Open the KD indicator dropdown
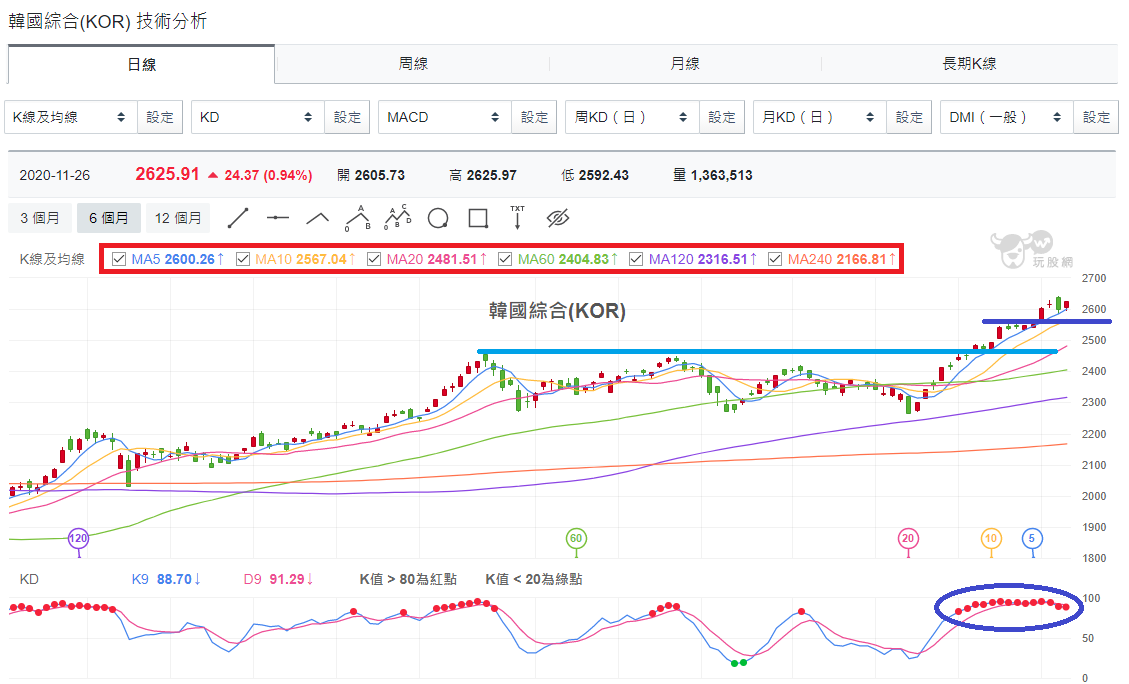Viewport: 1129px width, 684px height. click(x=258, y=117)
